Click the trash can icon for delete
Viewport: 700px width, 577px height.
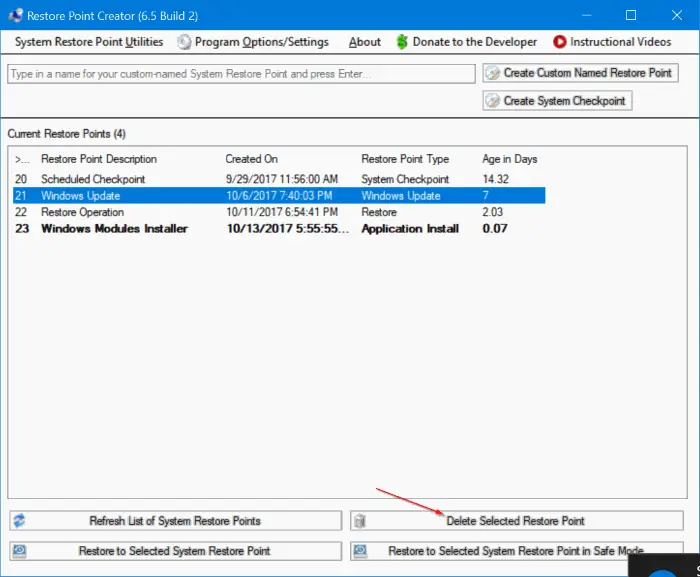coord(360,521)
